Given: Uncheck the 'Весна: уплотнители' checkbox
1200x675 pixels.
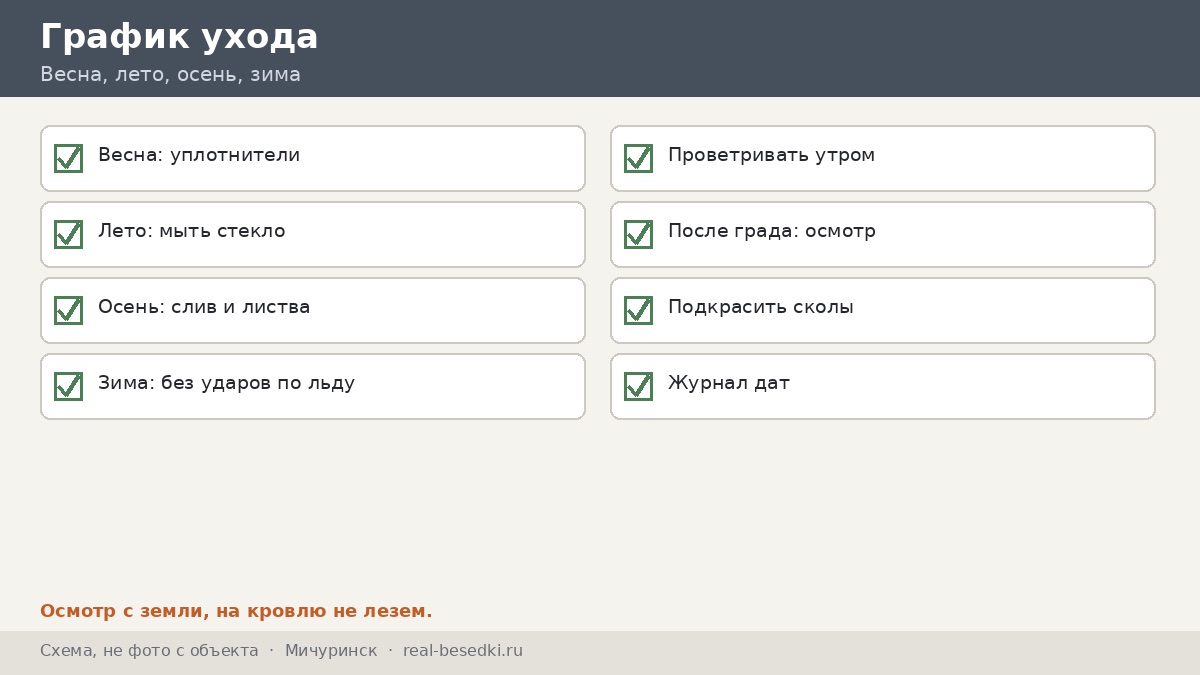Looking at the screenshot, I should tap(68, 158).
